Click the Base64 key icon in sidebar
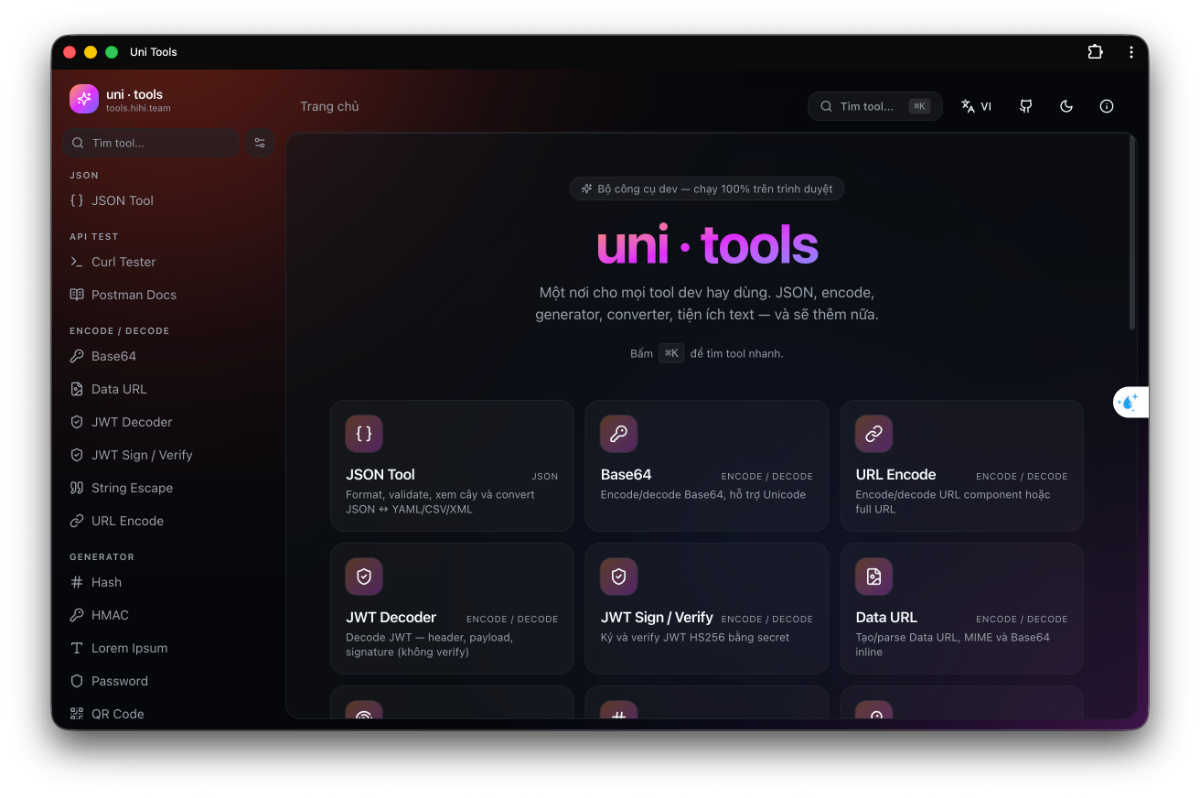Image resolution: width=1200 pixels, height=798 pixels. coord(77,356)
